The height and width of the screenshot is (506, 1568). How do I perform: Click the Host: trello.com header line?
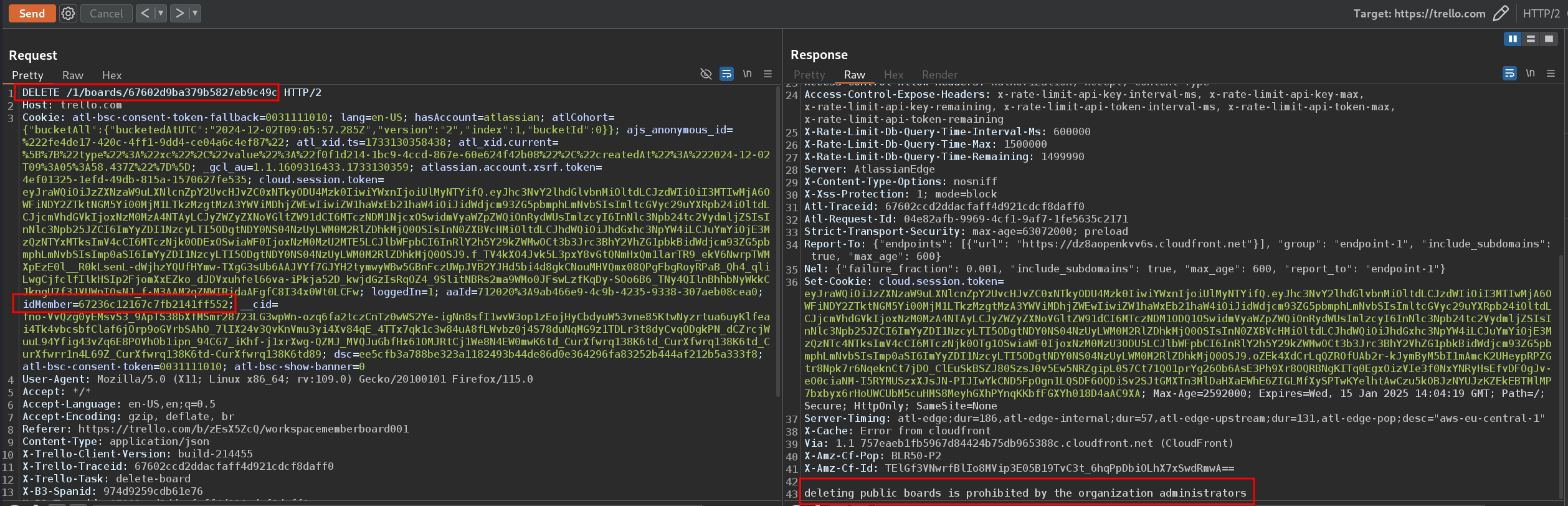point(72,105)
